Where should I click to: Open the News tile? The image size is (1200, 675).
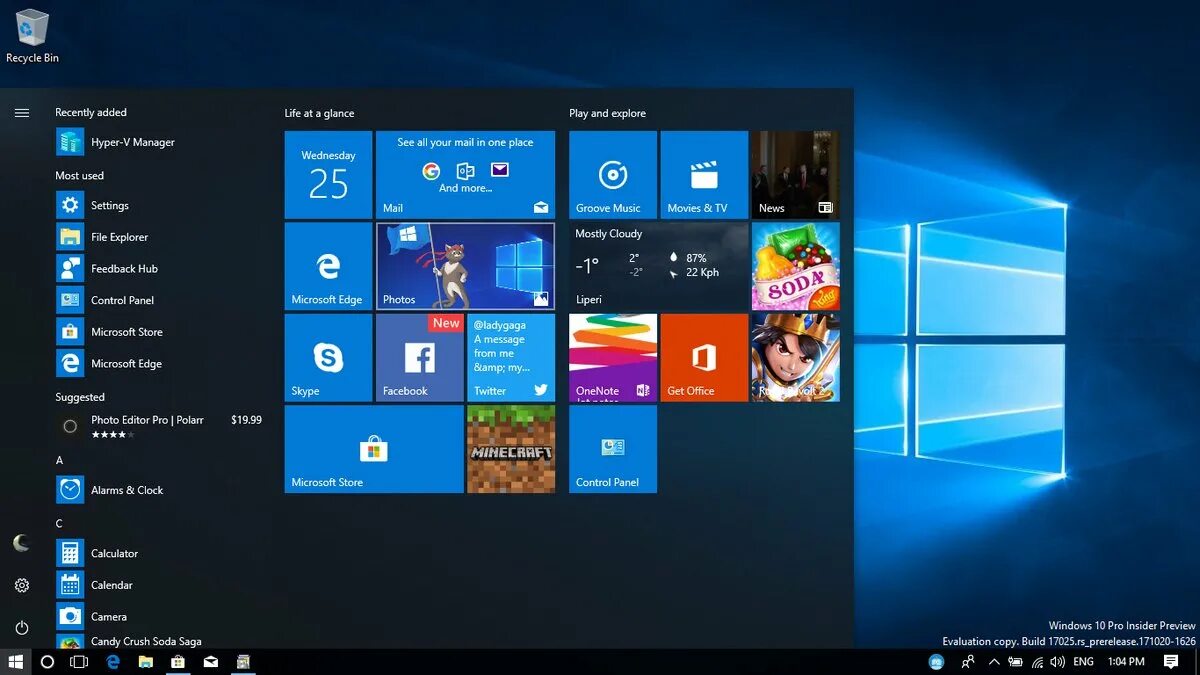click(796, 175)
